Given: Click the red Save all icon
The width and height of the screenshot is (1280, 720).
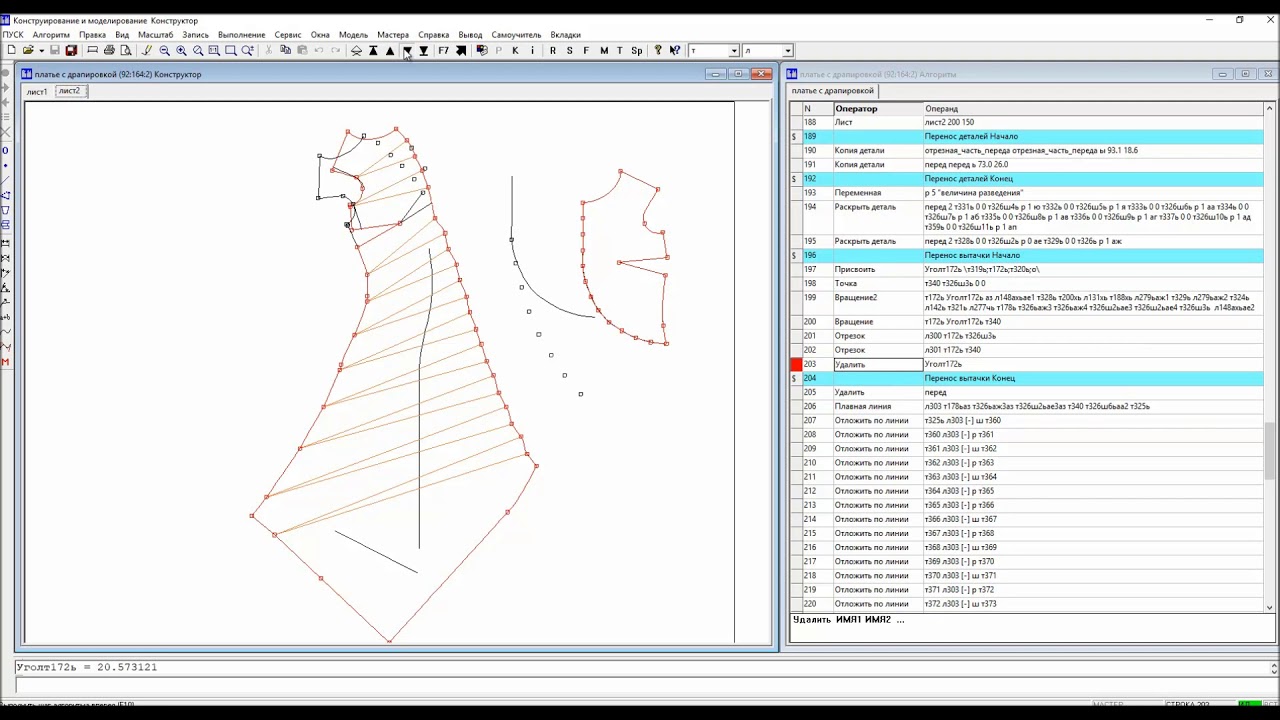Looking at the screenshot, I should click(71, 50).
